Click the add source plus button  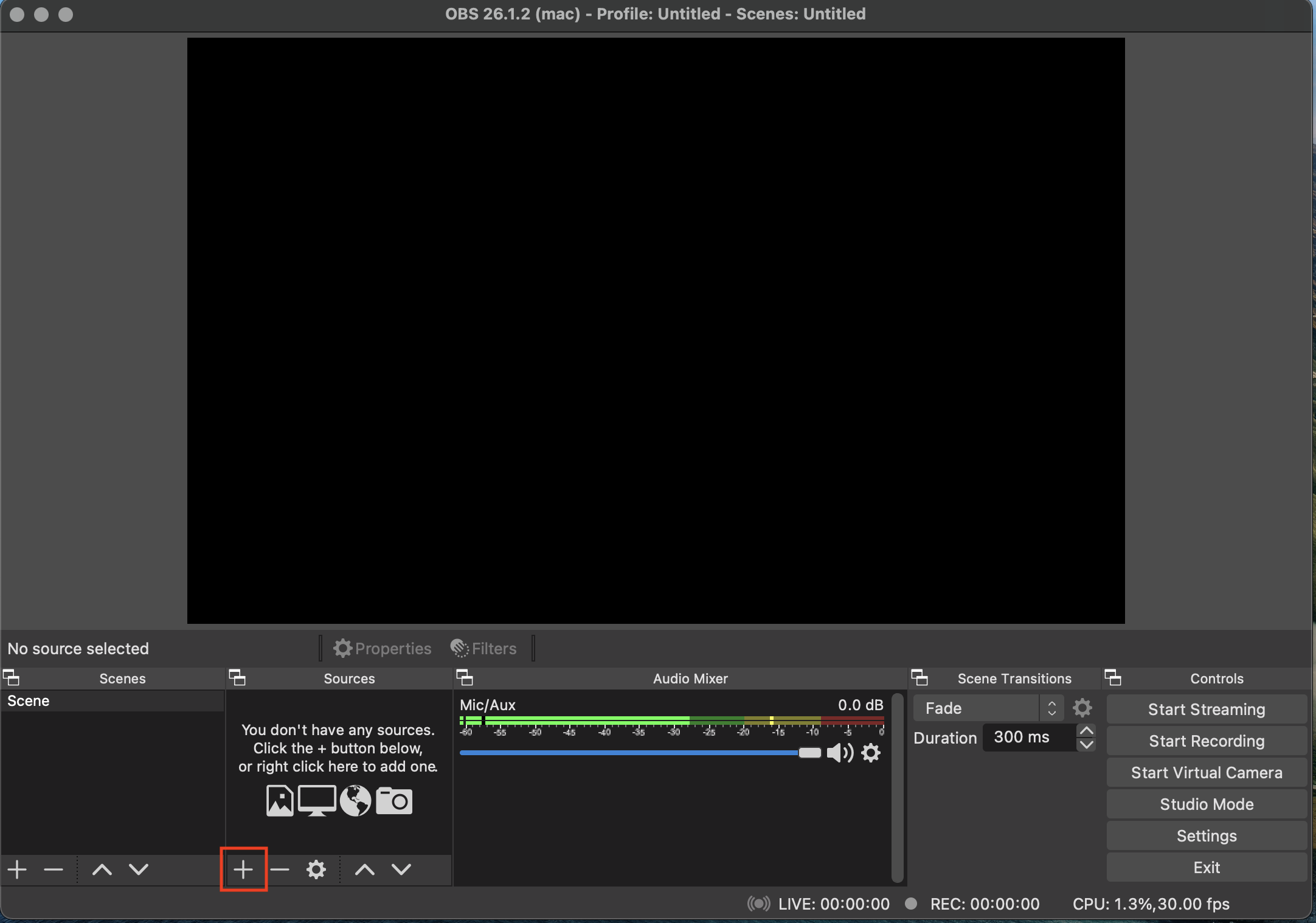[243, 869]
